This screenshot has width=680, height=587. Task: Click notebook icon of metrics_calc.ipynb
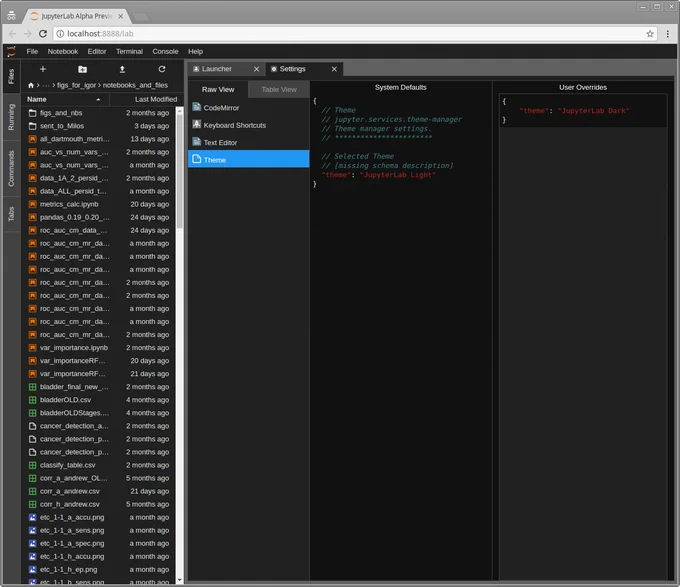coord(32,204)
